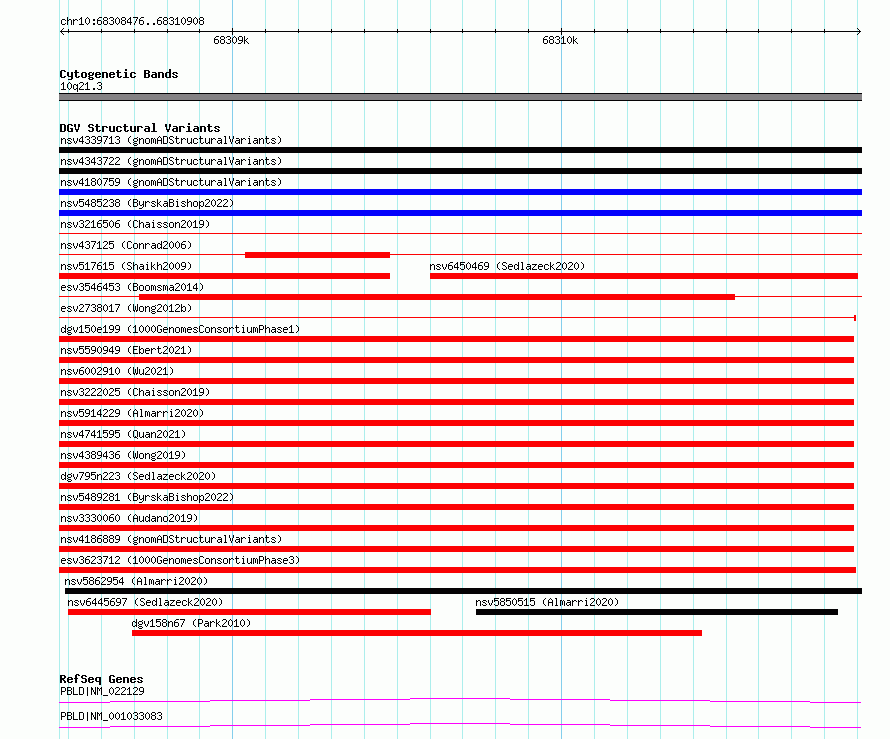The width and height of the screenshot is (890, 739).
Task: Open nsv4741595 Quan2021 variant
Action: (x=123, y=434)
